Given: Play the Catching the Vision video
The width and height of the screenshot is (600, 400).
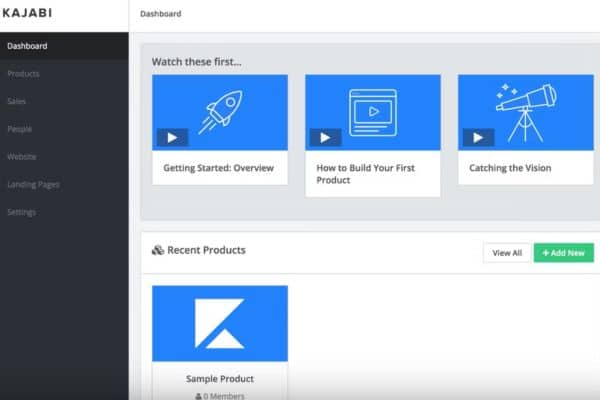Looking at the screenshot, I should (x=478, y=137).
